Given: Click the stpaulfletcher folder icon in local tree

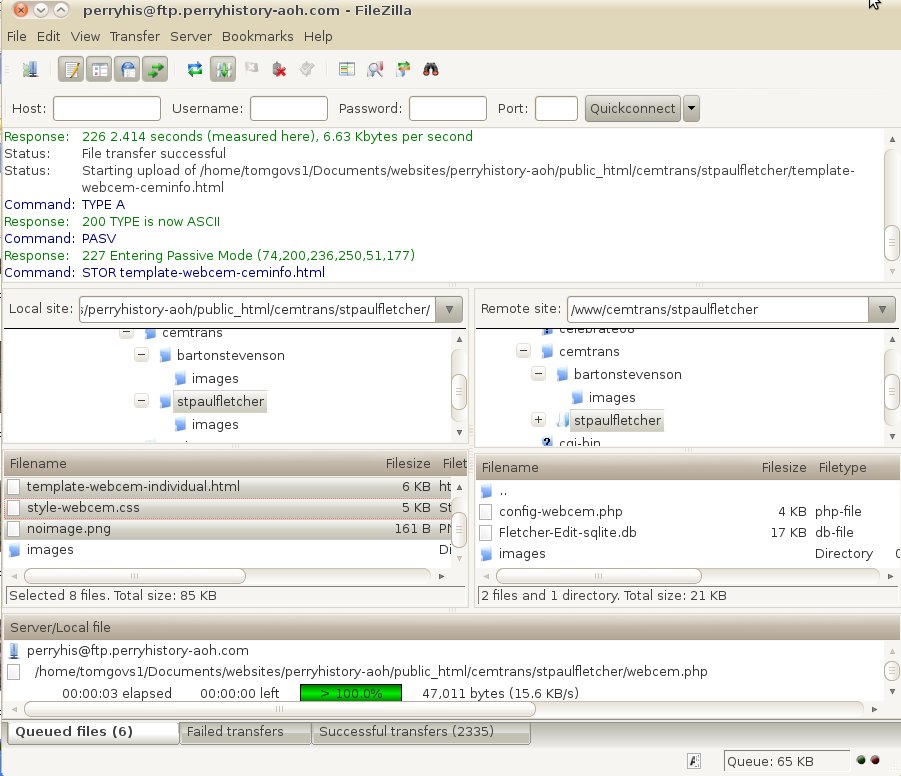Looking at the screenshot, I should [165, 401].
